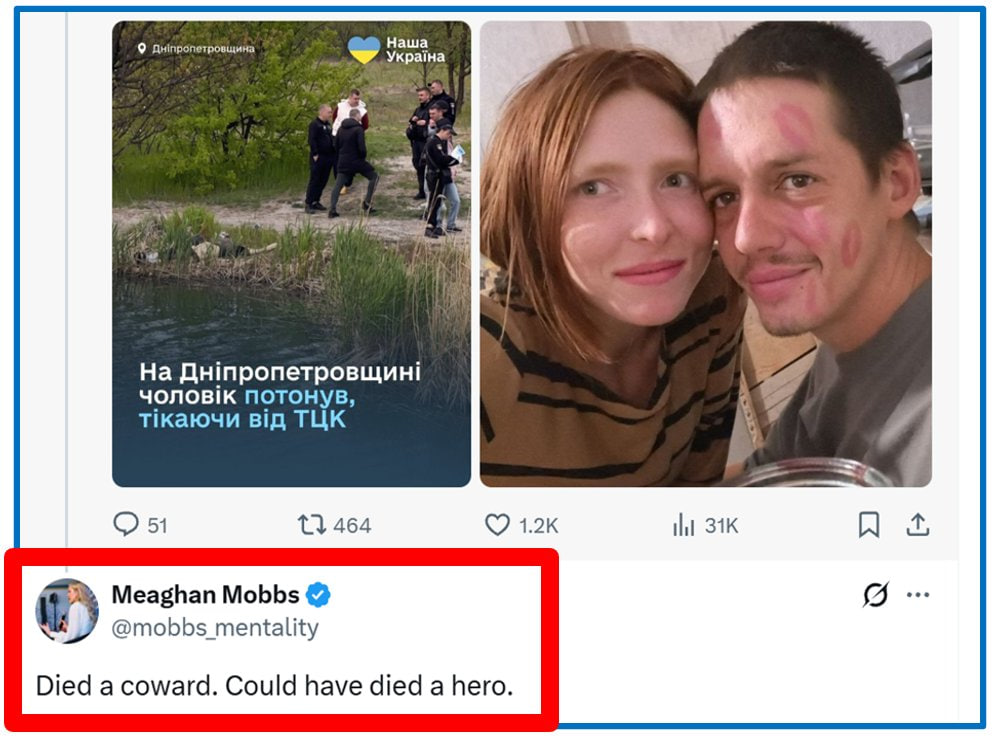Click the Grok slash-circle icon

pyautogui.click(x=875, y=595)
